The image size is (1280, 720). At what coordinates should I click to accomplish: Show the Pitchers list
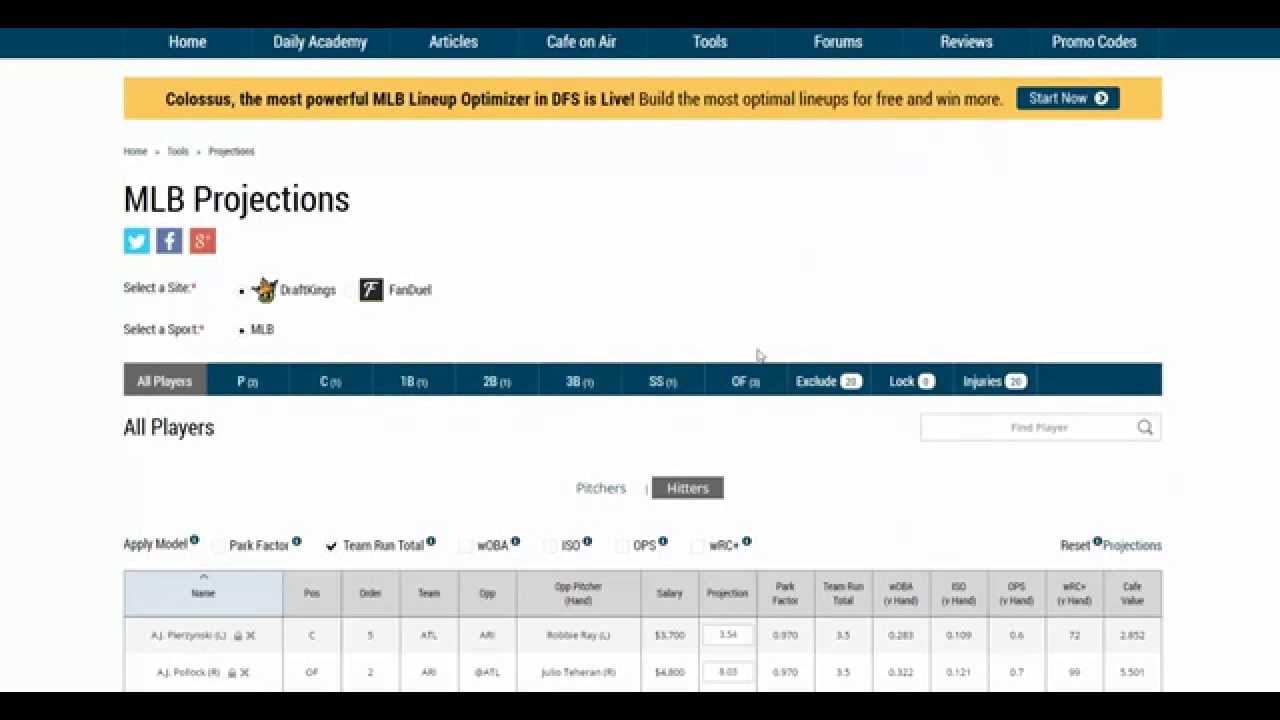point(601,488)
